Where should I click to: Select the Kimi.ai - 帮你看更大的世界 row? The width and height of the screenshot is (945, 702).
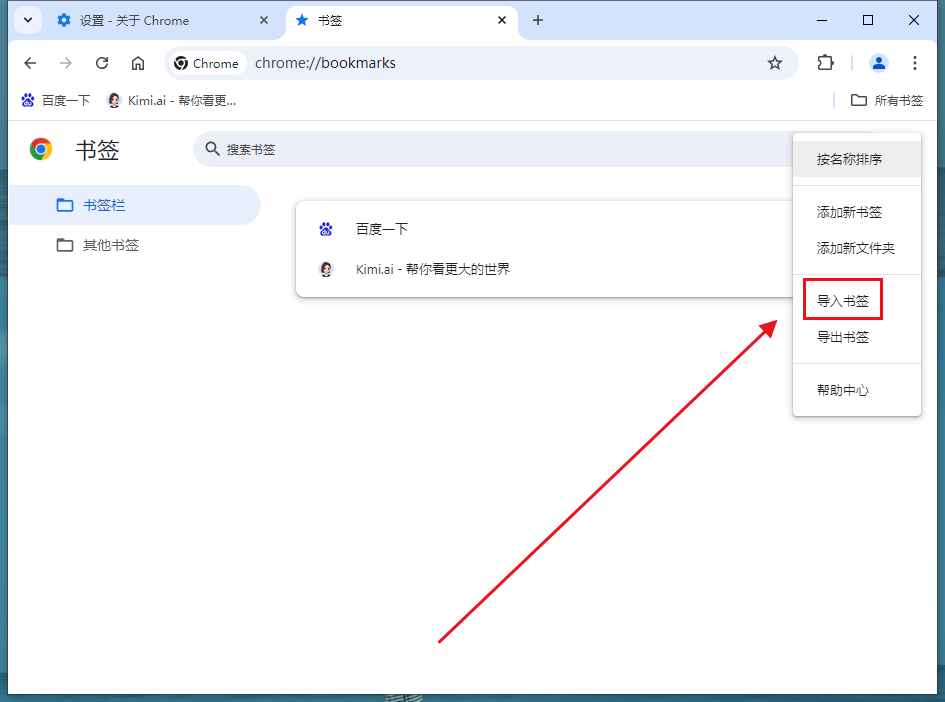coord(545,269)
